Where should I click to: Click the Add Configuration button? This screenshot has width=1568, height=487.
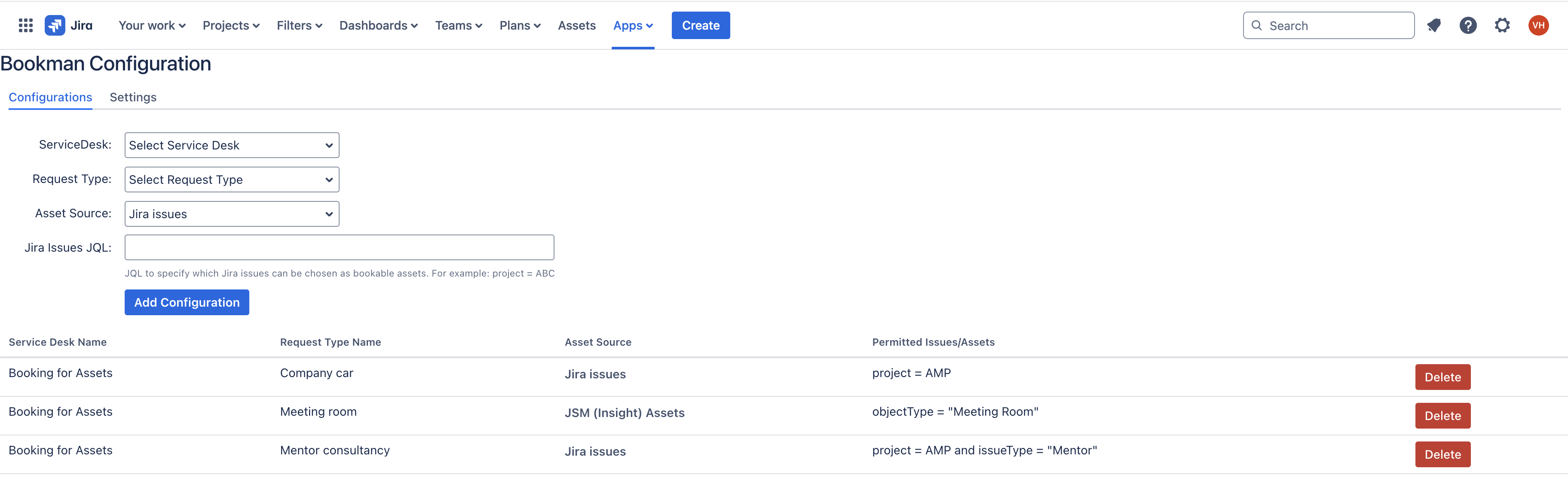click(187, 302)
